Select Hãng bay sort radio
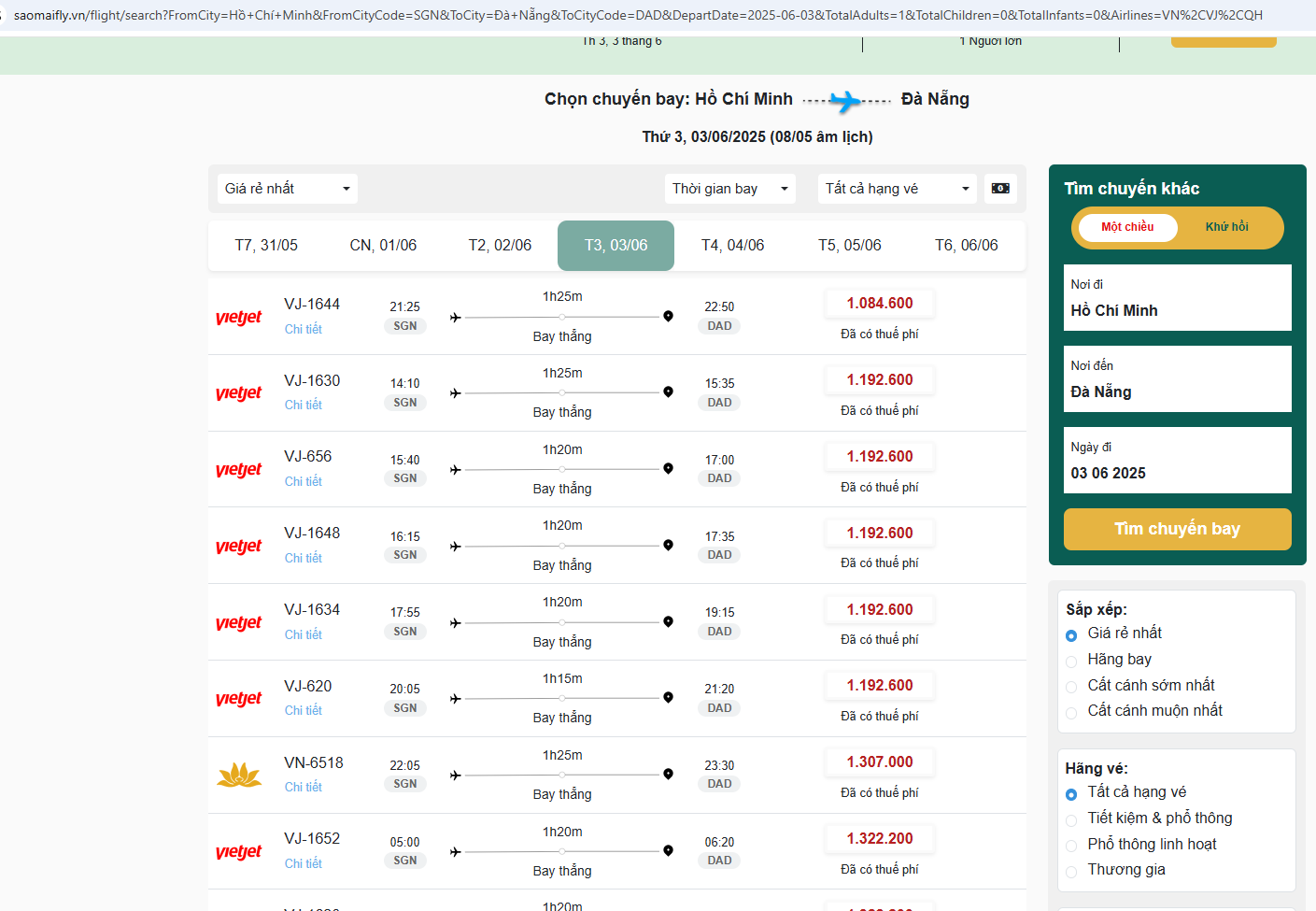 (x=1071, y=662)
